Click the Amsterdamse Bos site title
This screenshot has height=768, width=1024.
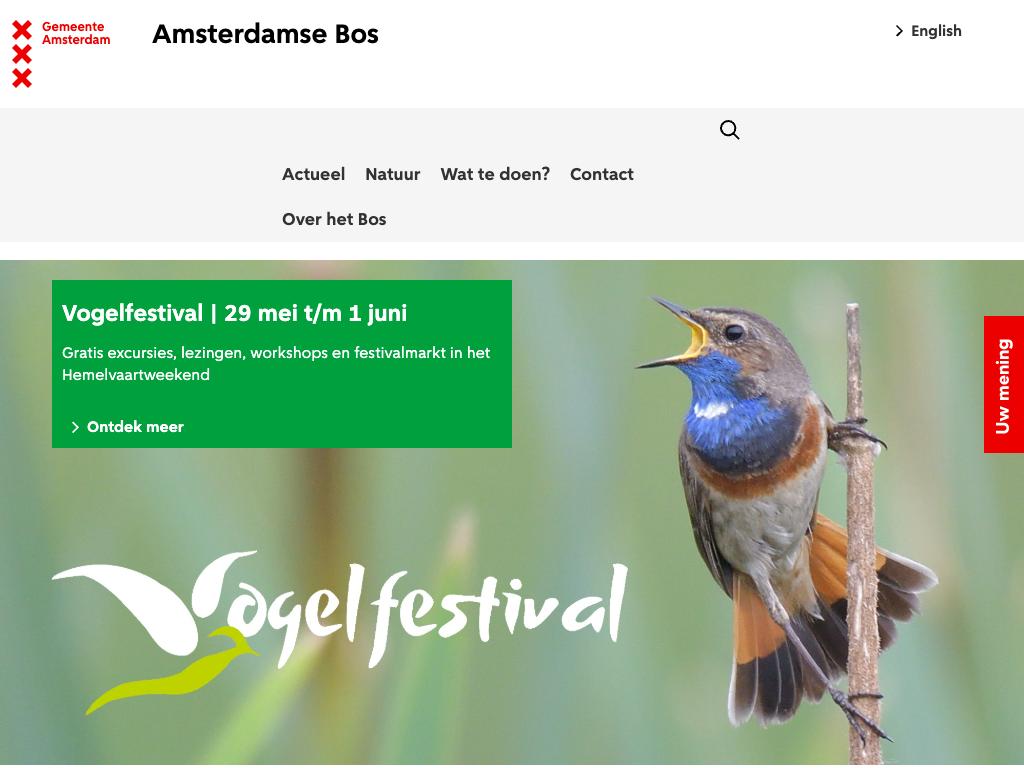[265, 34]
